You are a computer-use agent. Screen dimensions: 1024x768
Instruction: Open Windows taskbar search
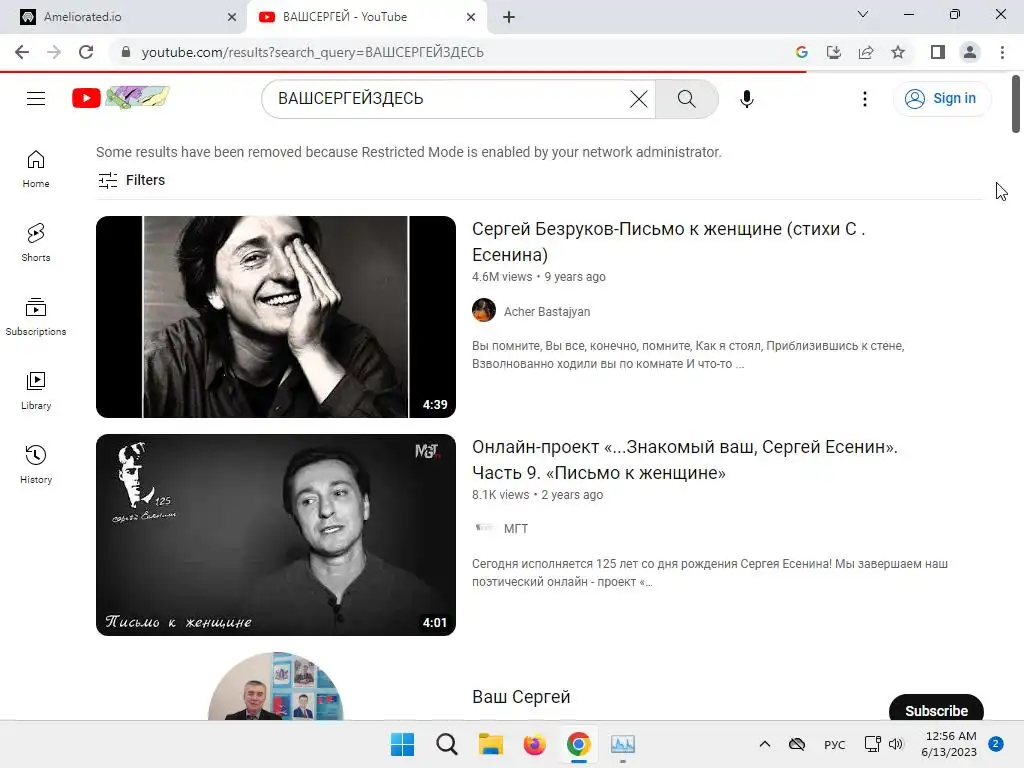tap(447, 744)
